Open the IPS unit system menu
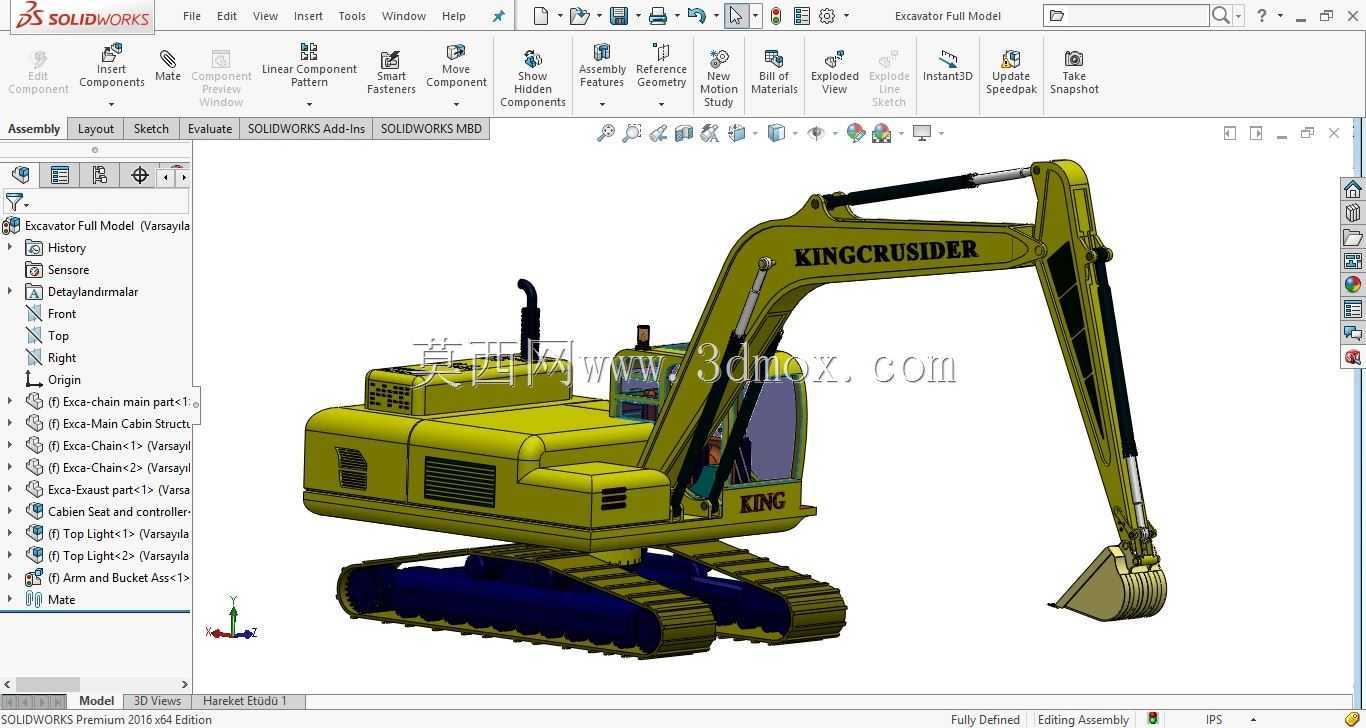 [1230, 719]
